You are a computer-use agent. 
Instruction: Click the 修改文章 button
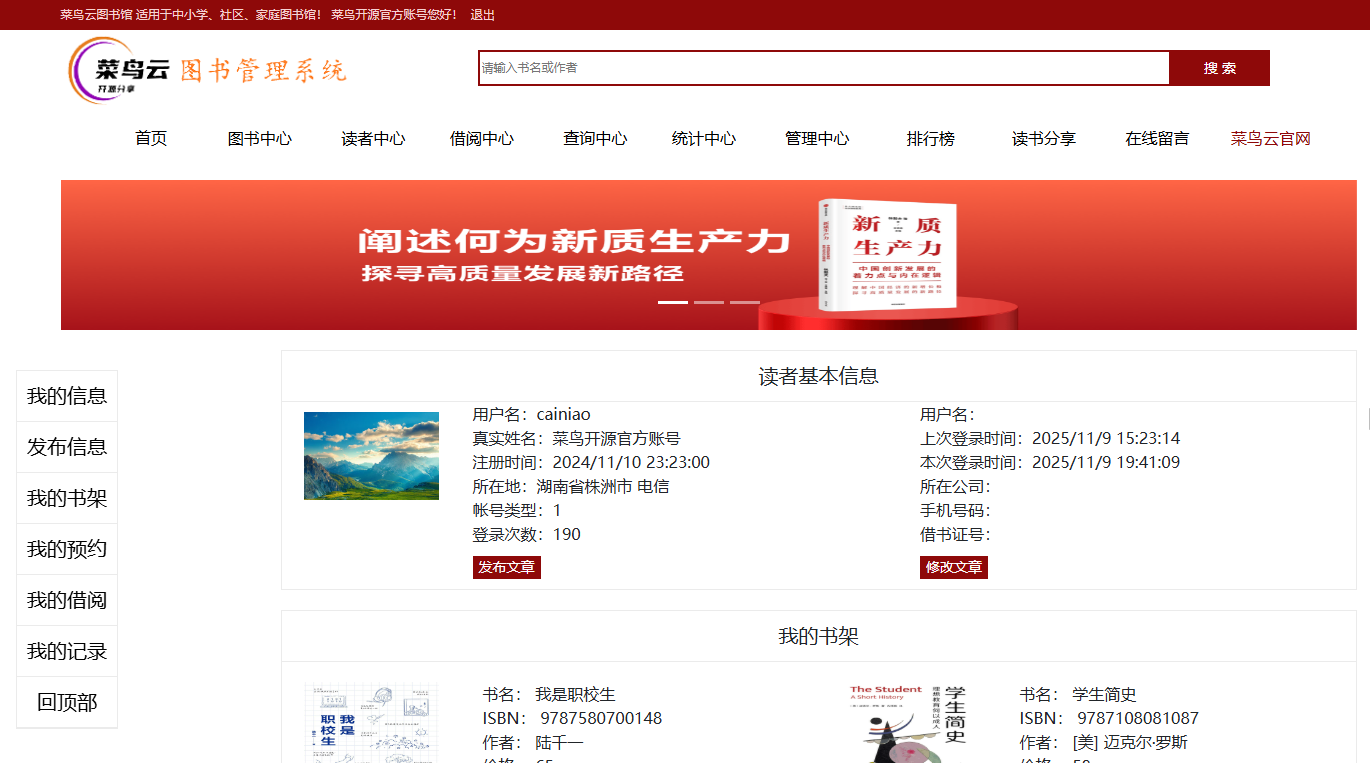[953, 567]
